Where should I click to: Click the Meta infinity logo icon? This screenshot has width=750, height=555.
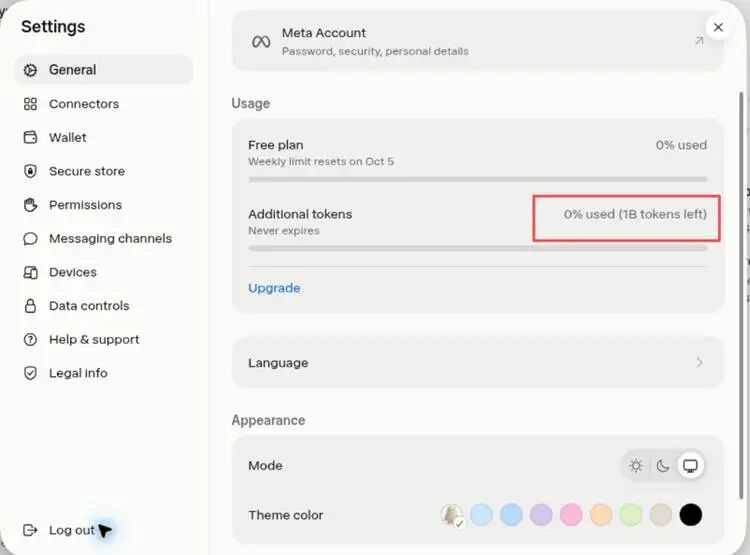(261, 42)
